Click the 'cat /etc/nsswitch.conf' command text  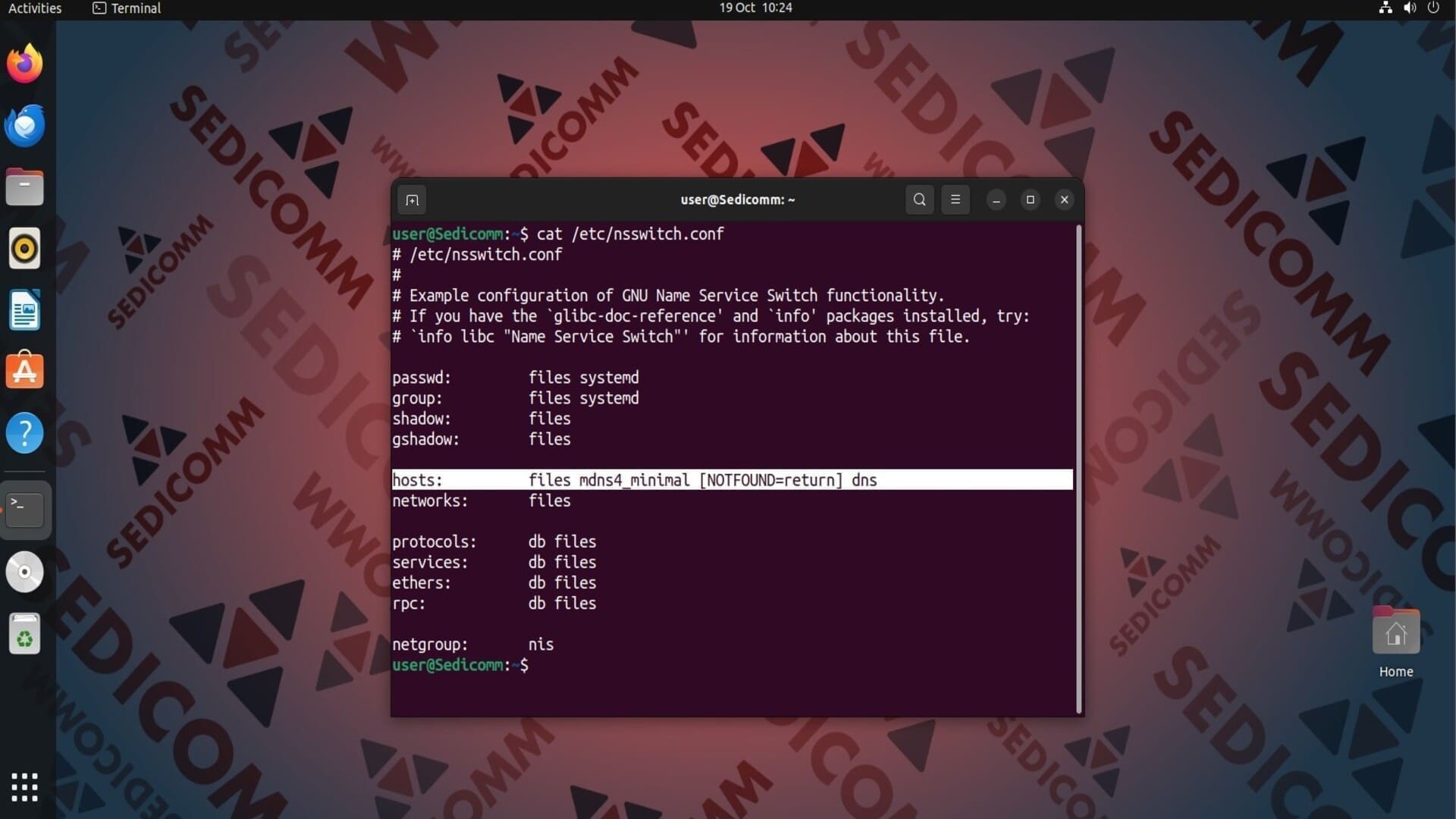pos(630,234)
